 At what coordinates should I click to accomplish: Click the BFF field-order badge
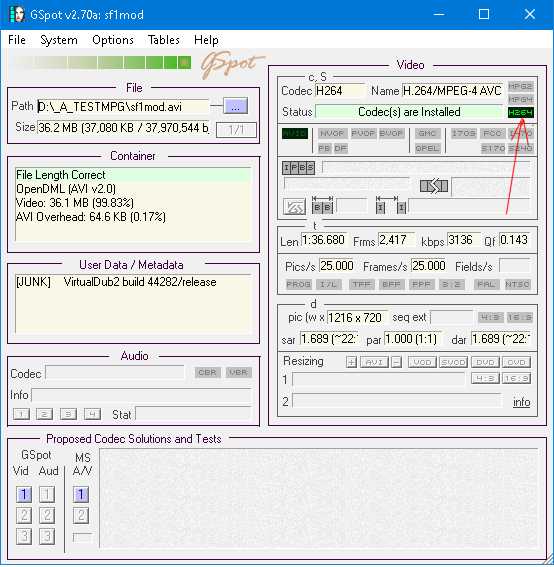coord(391,284)
